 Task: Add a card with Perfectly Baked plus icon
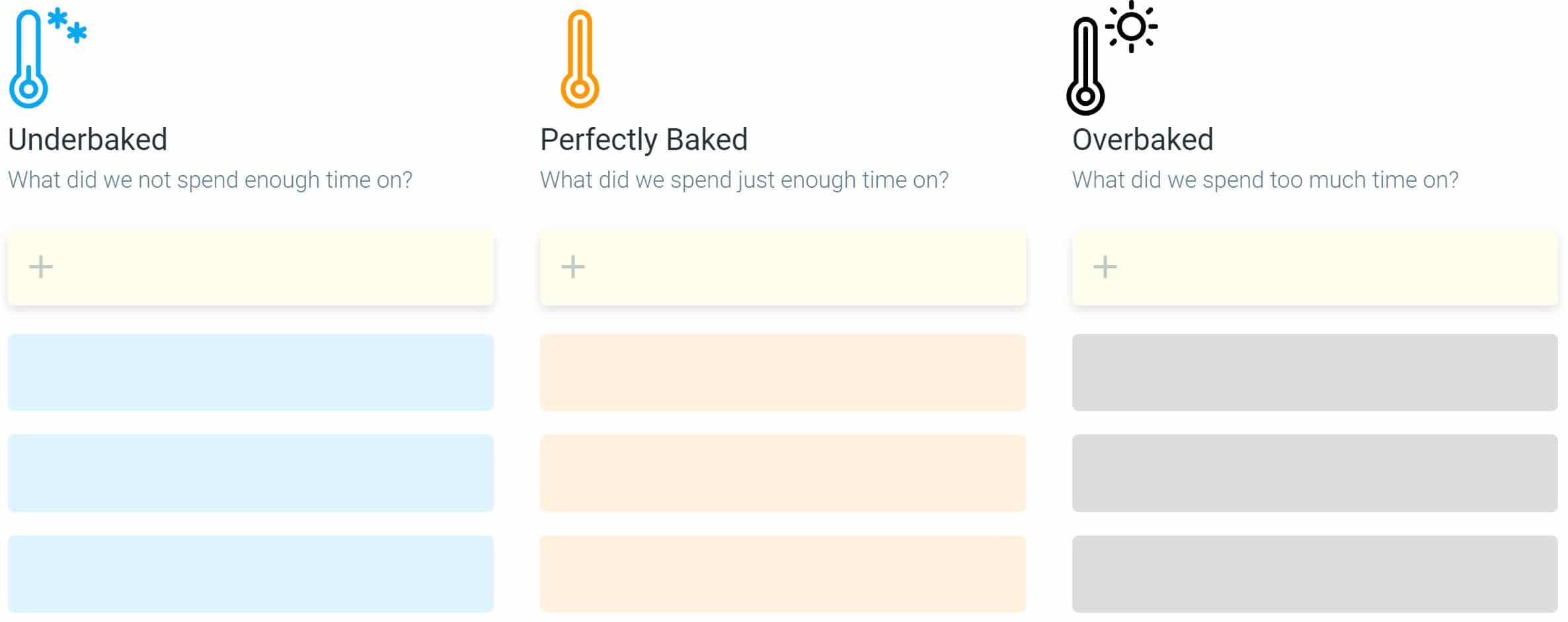[573, 267]
